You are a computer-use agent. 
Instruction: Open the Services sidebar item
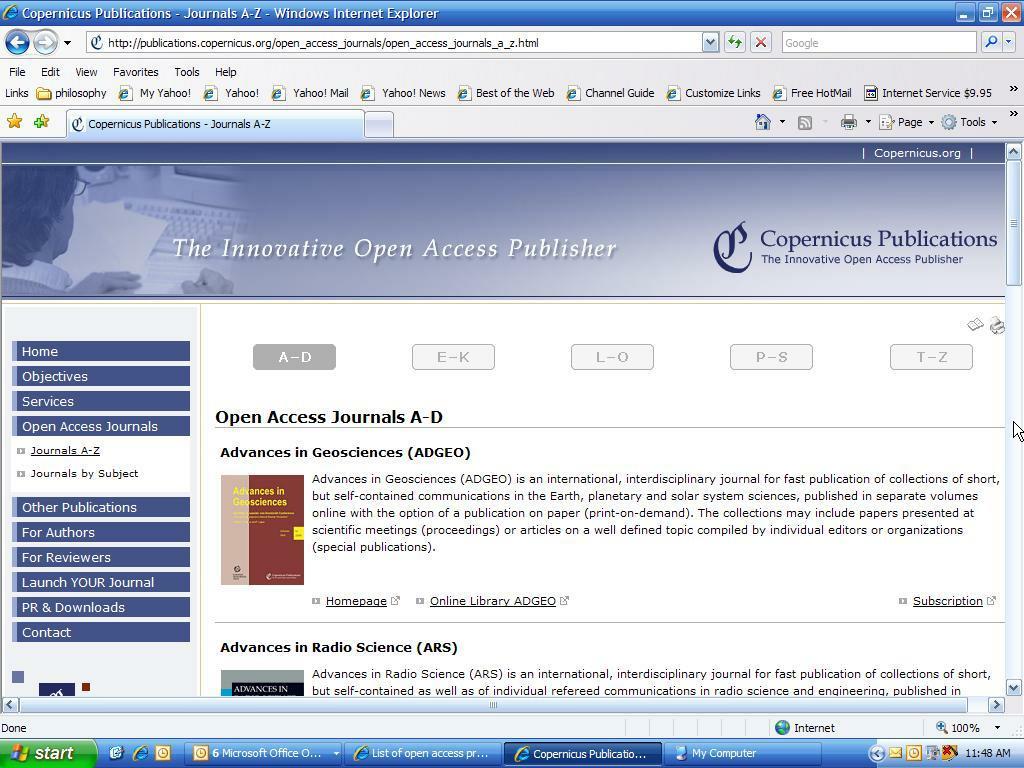[x=101, y=401]
